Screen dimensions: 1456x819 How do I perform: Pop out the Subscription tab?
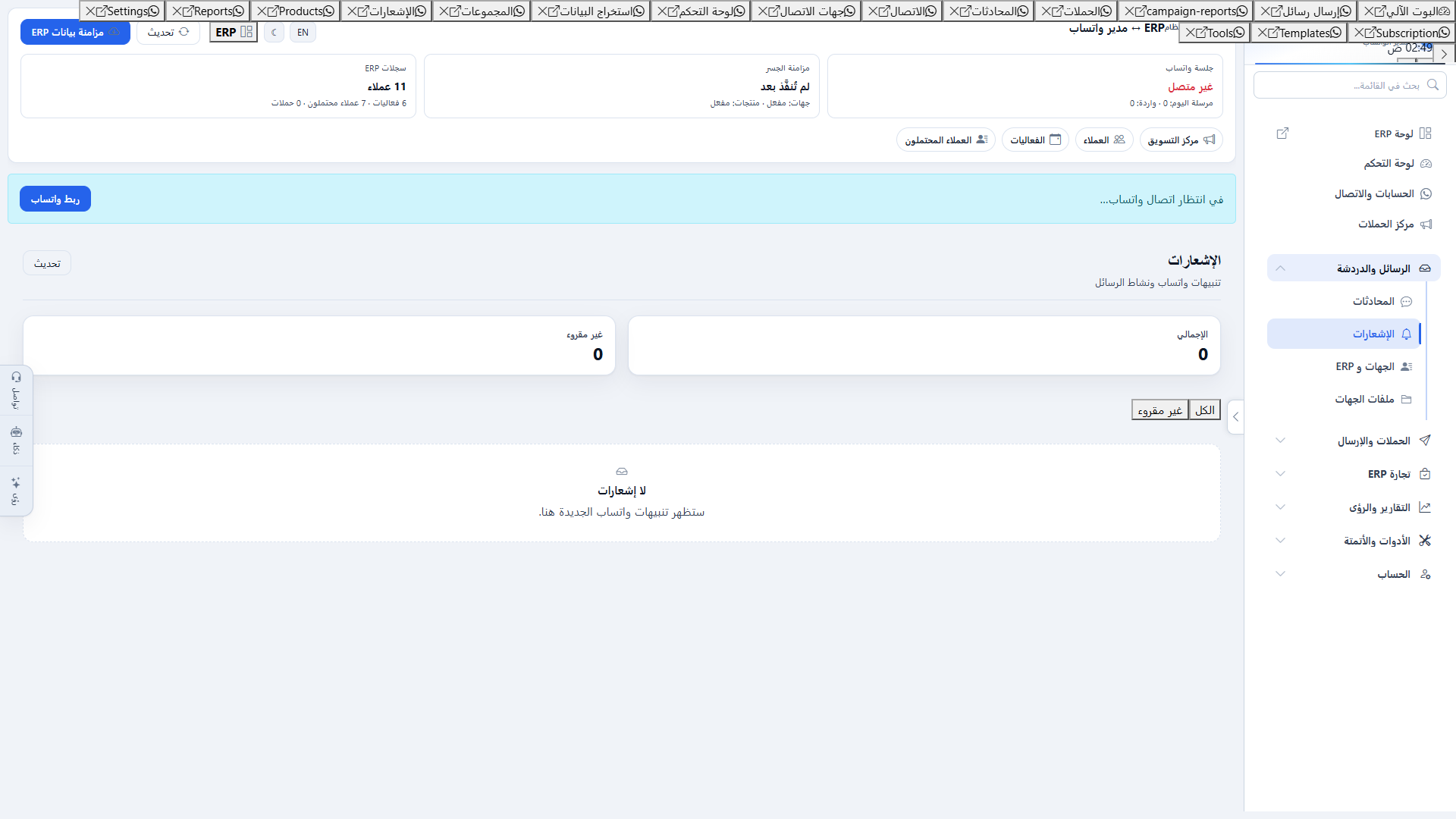[1370, 33]
